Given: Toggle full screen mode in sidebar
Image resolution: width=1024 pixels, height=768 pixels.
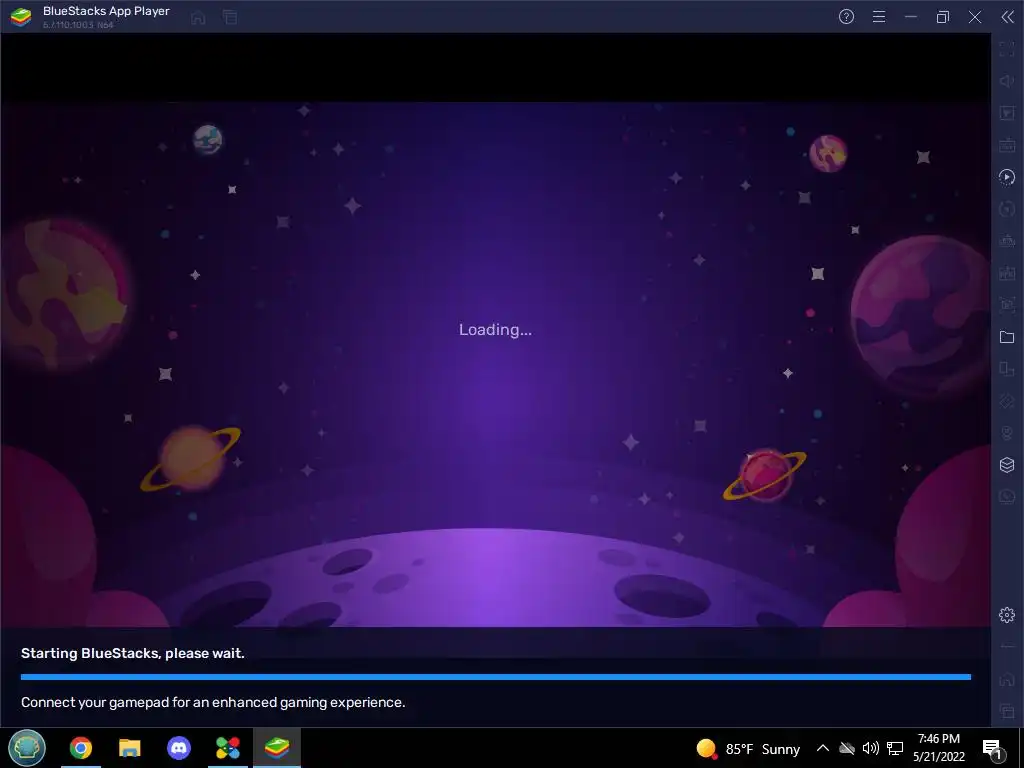Looking at the screenshot, I should 1007,49.
